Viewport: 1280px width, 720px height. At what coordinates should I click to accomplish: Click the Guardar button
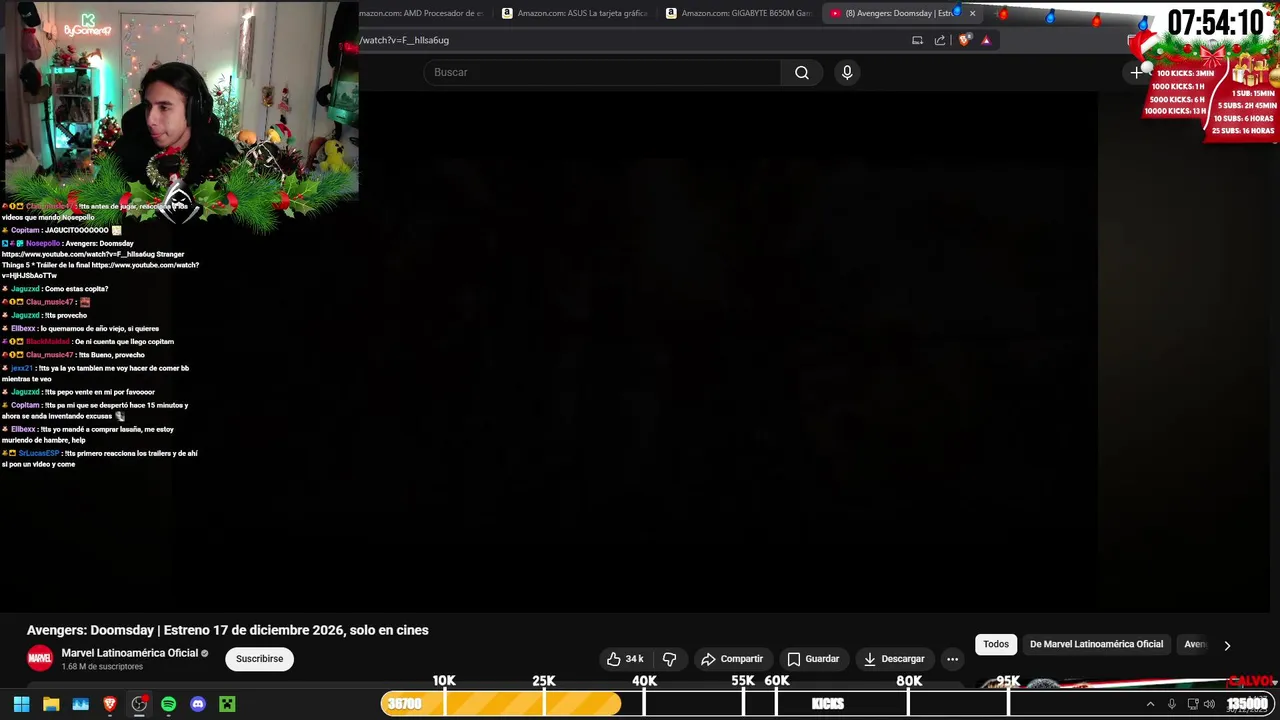coord(813,659)
